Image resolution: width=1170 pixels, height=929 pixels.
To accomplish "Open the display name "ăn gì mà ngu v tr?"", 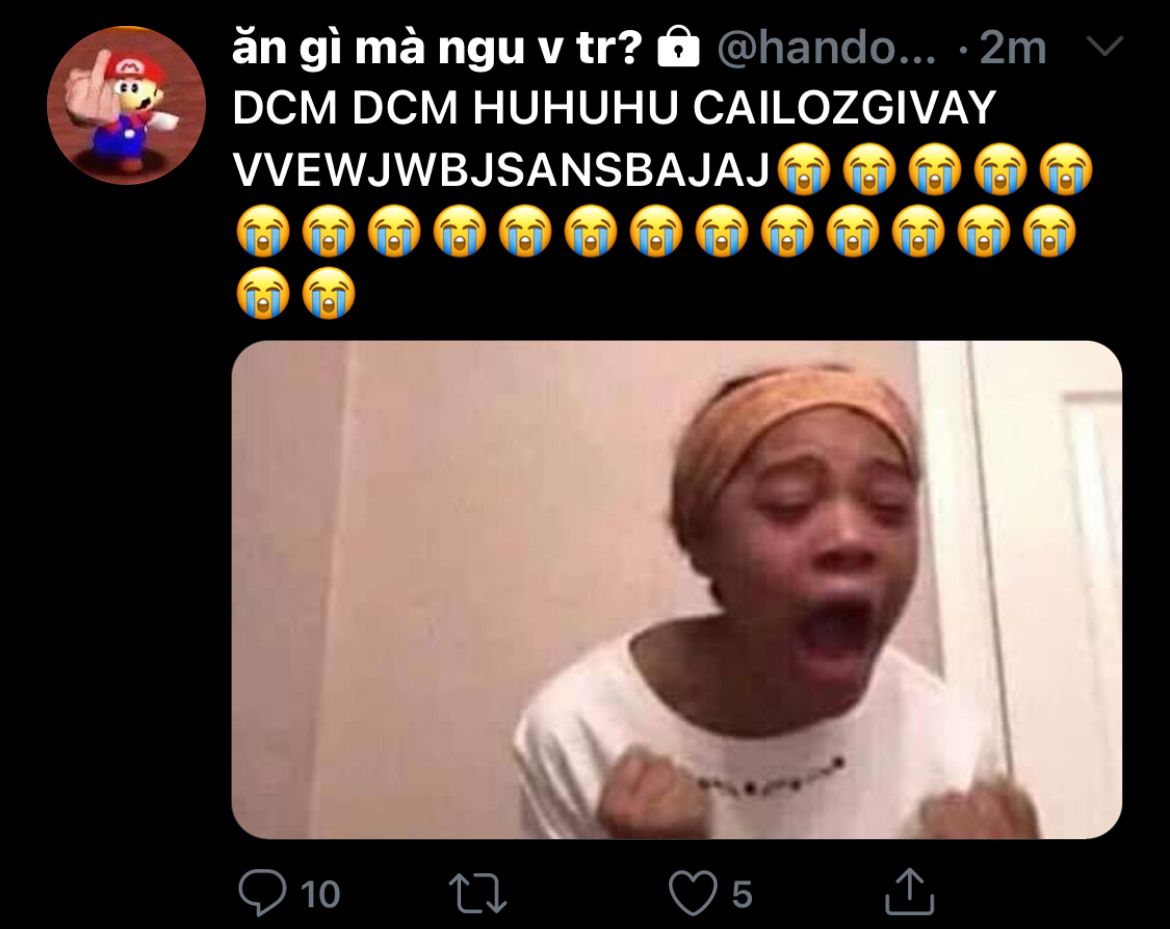I will coord(437,47).
